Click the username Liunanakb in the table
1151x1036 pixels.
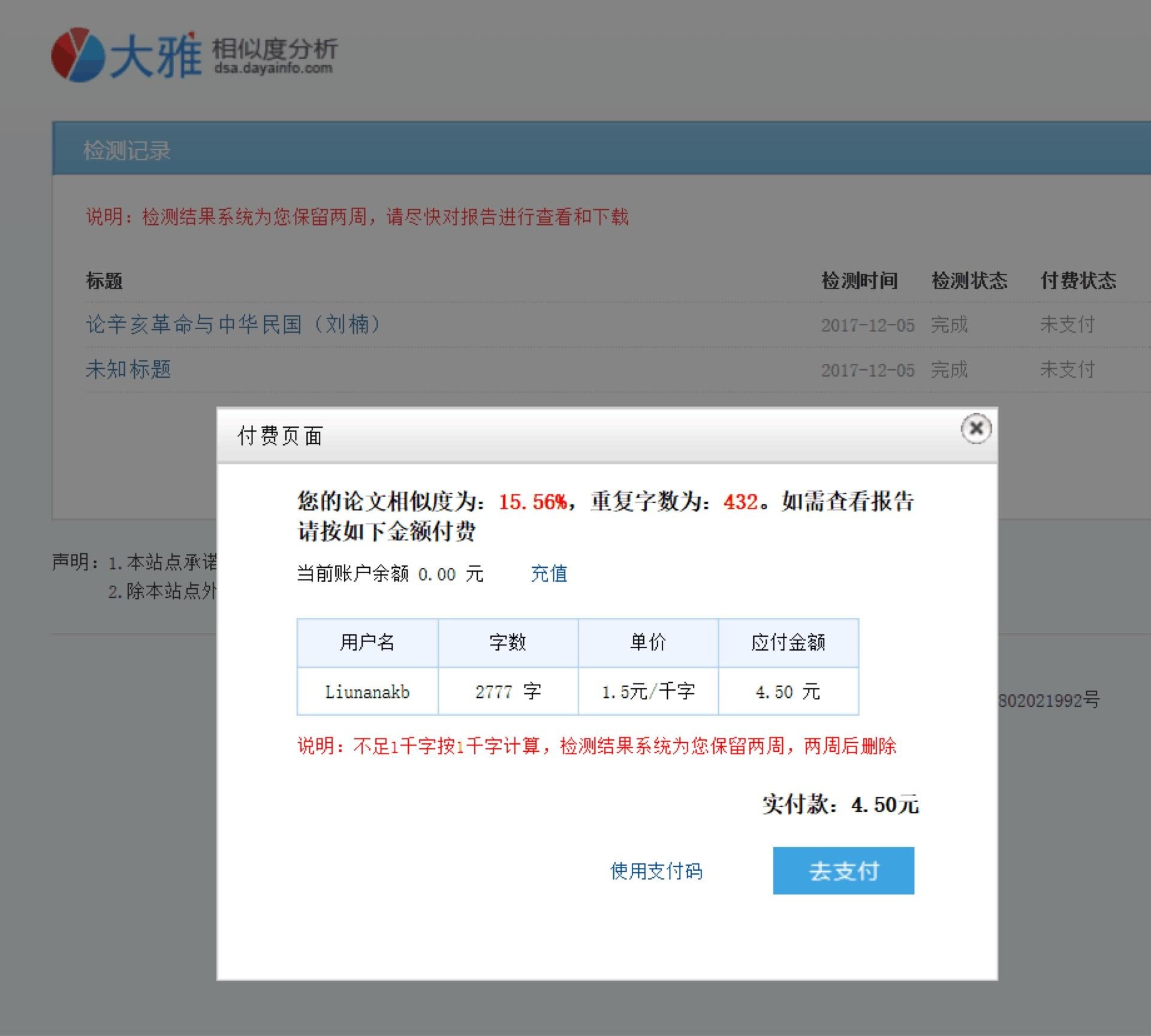tap(367, 691)
